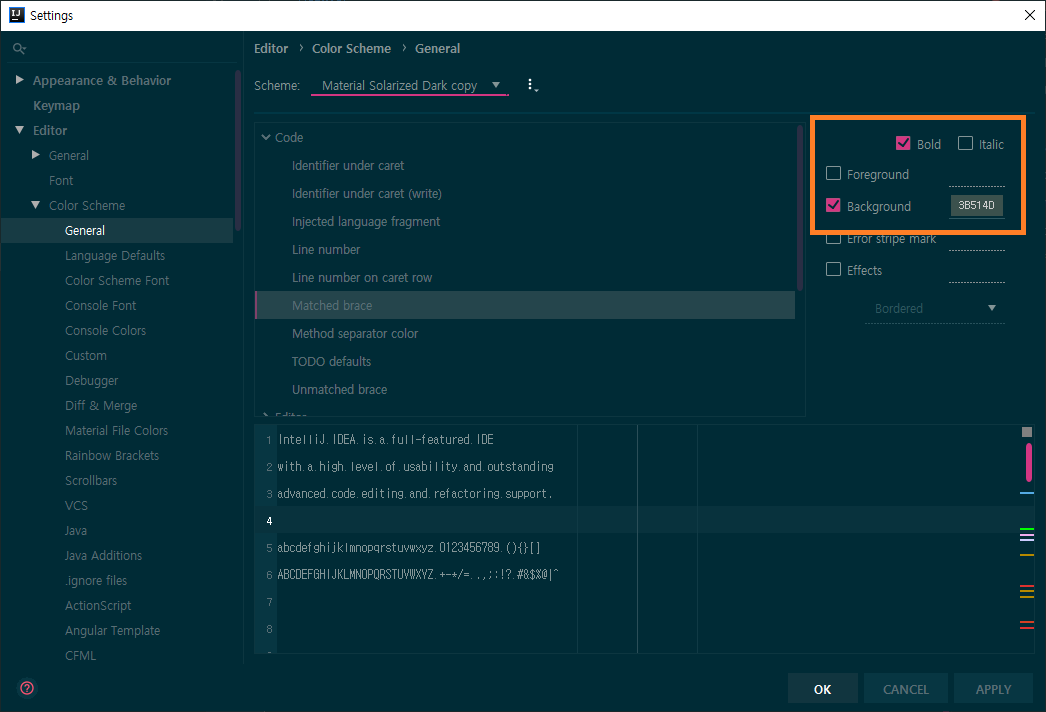
Task: Collapse the Code group chevron
Action: tap(266, 137)
